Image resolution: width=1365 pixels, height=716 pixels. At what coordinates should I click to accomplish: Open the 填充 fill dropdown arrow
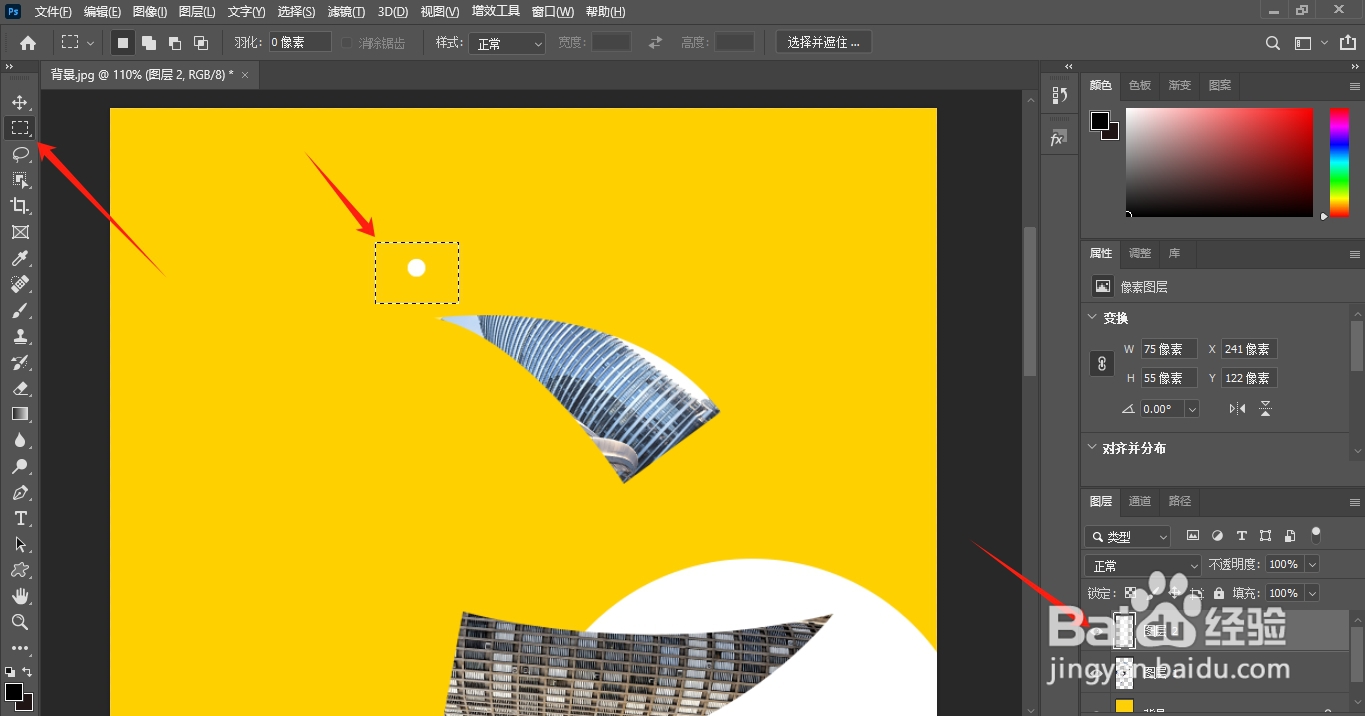pyautogui.click(x=1312, y=593)
